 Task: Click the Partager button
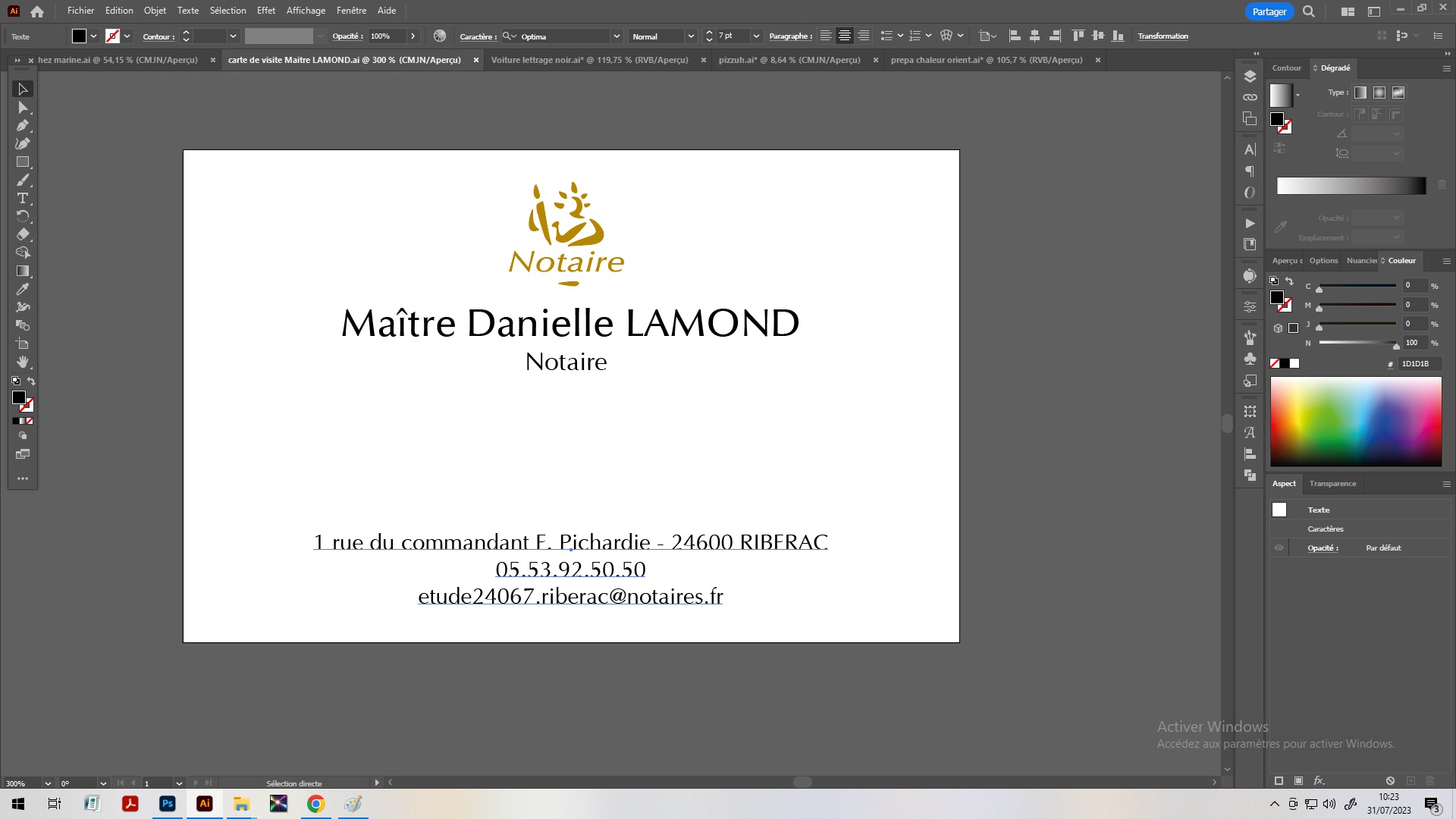point(1269,11)
